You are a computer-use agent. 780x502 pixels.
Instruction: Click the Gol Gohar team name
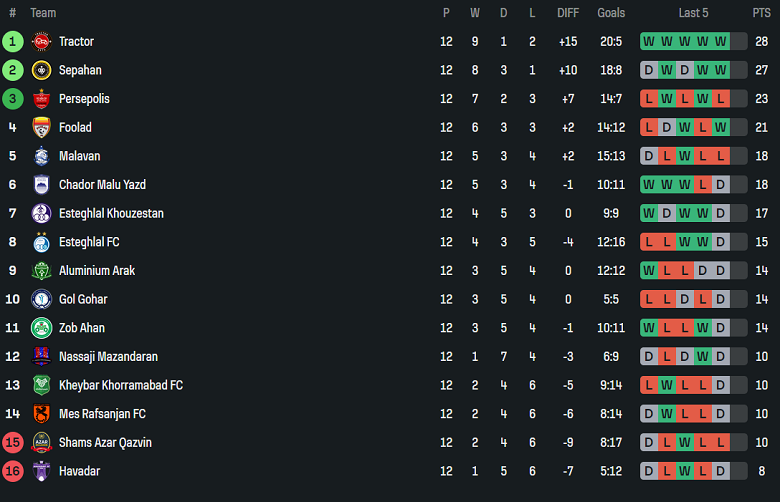click(x=83, y=299)
